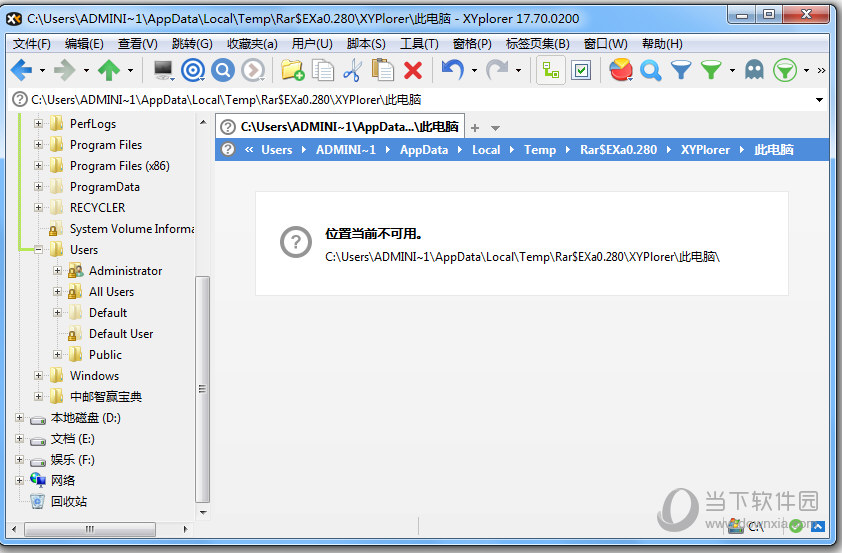The image size is (842, 553).
Task: Click the tree horizontal scrollbar thumb
Action: pyautogui.click(x=90, y=529)
